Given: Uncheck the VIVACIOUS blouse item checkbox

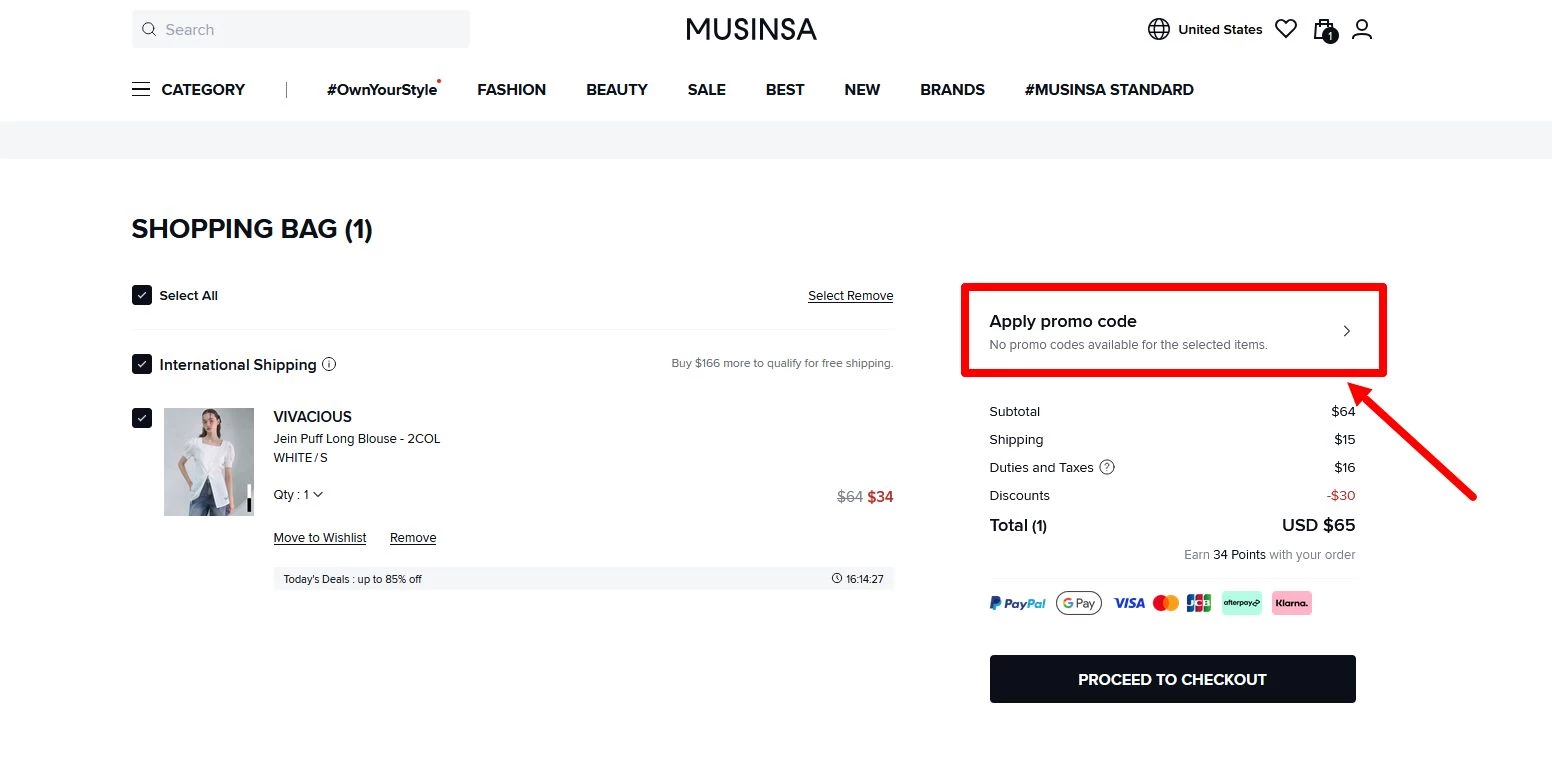Looking at the screenshot, I should point(142,418).
